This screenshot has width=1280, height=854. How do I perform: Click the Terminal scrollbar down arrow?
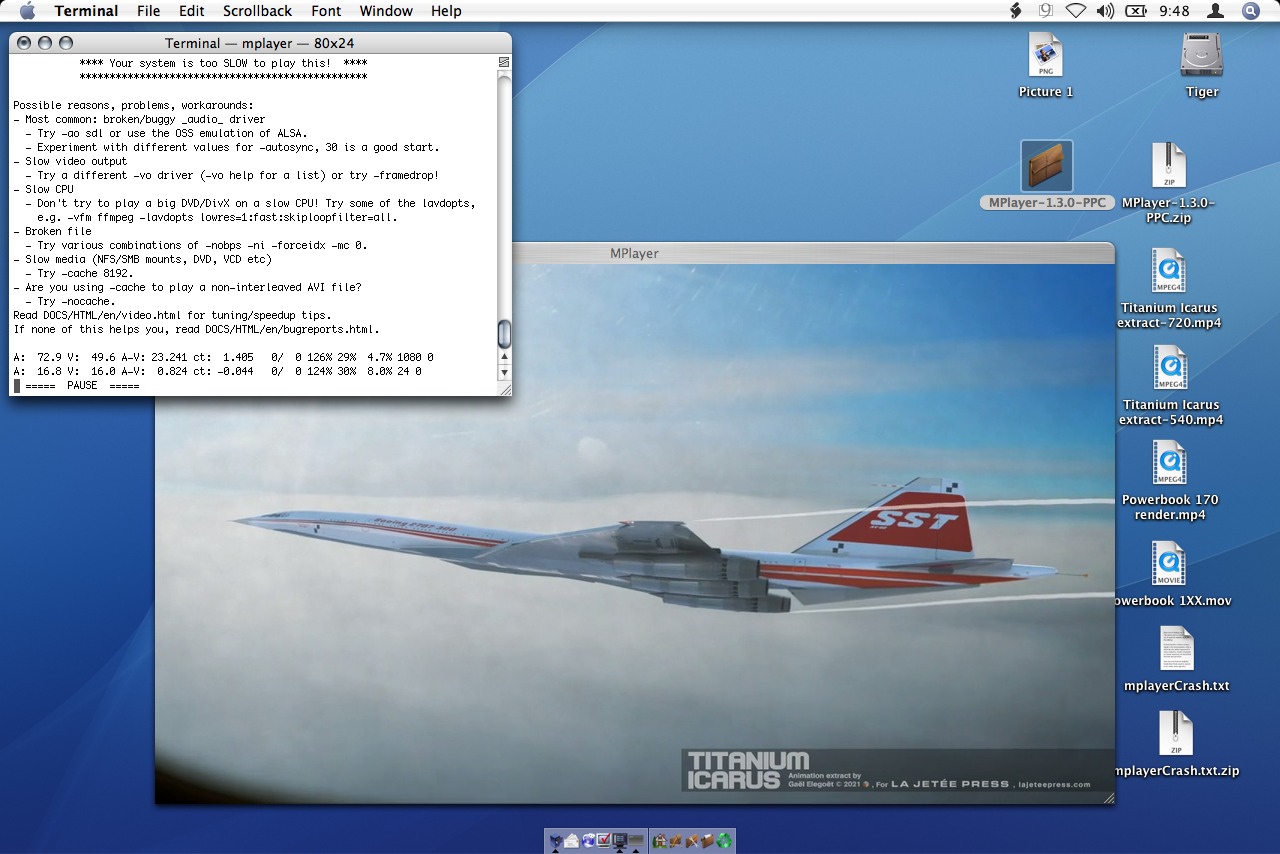pyautogui.click(x=504, y=372)
